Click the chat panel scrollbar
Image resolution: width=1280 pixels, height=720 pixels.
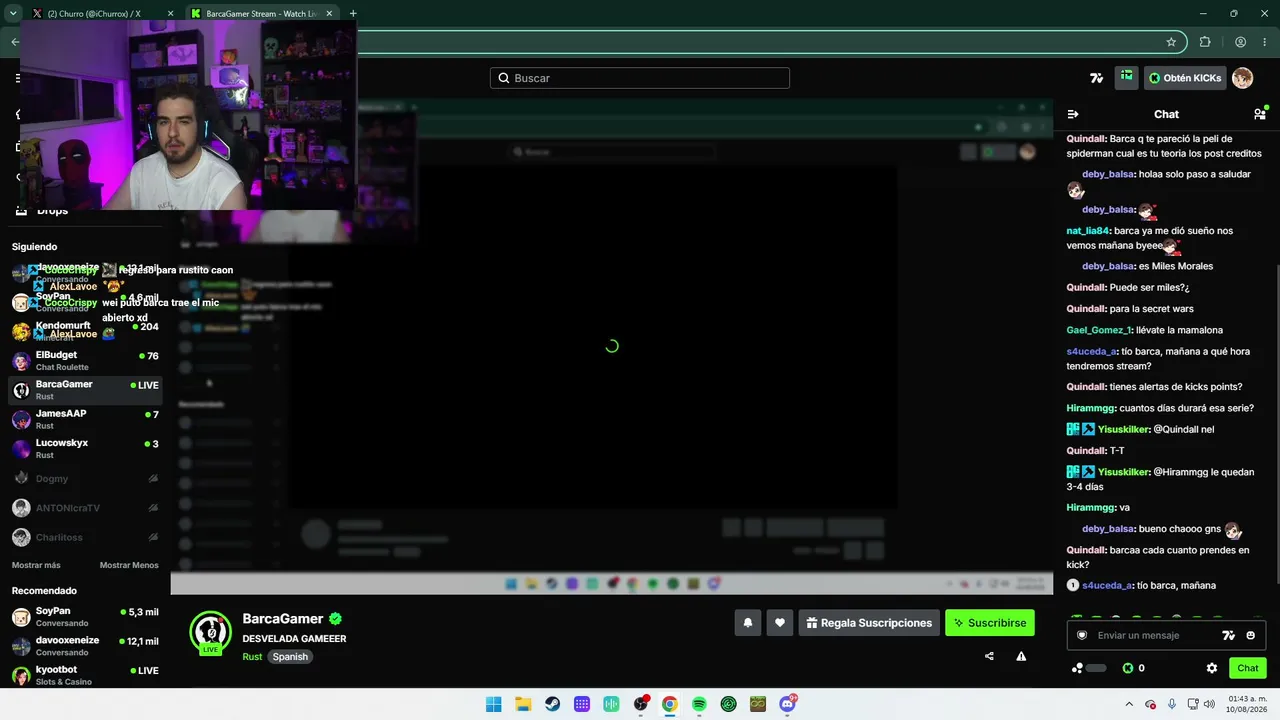click(x=1277, y=425)
